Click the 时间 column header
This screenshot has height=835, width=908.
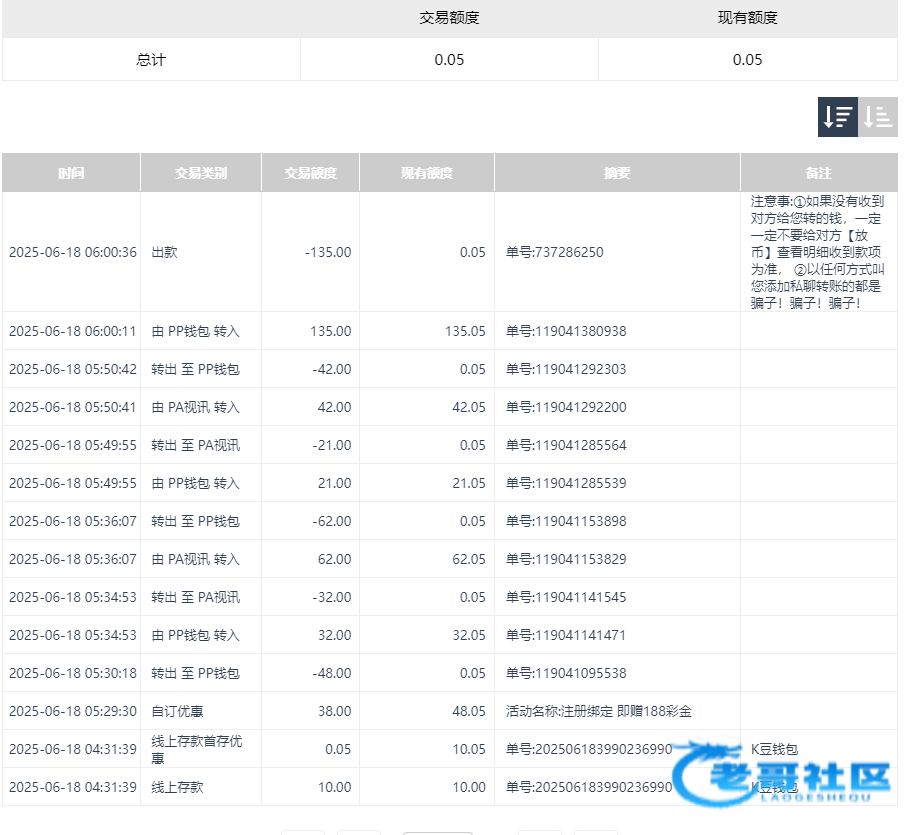click(71, 173)
